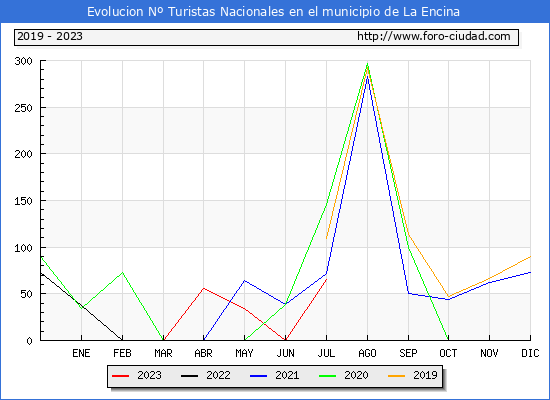550x400 pixels.
Task: Click the SEP month axis label
Action: (408, 353)
